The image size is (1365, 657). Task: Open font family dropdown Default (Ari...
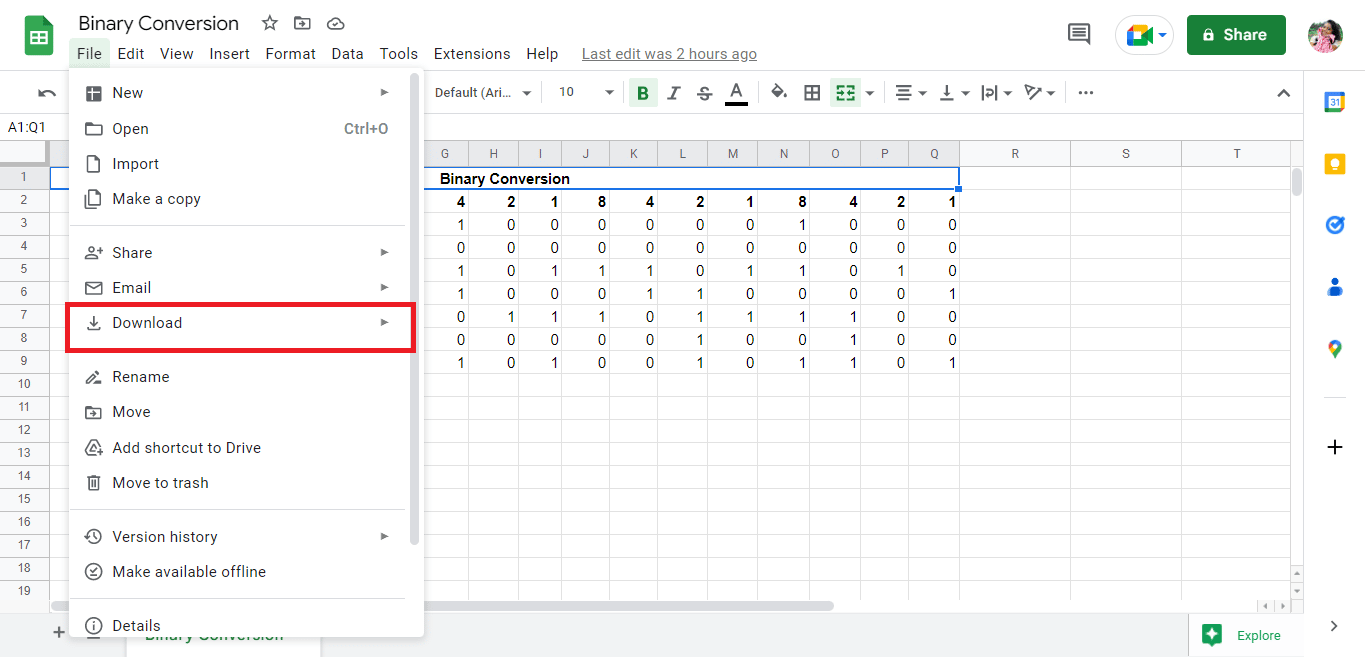click(x=484, y=93)
